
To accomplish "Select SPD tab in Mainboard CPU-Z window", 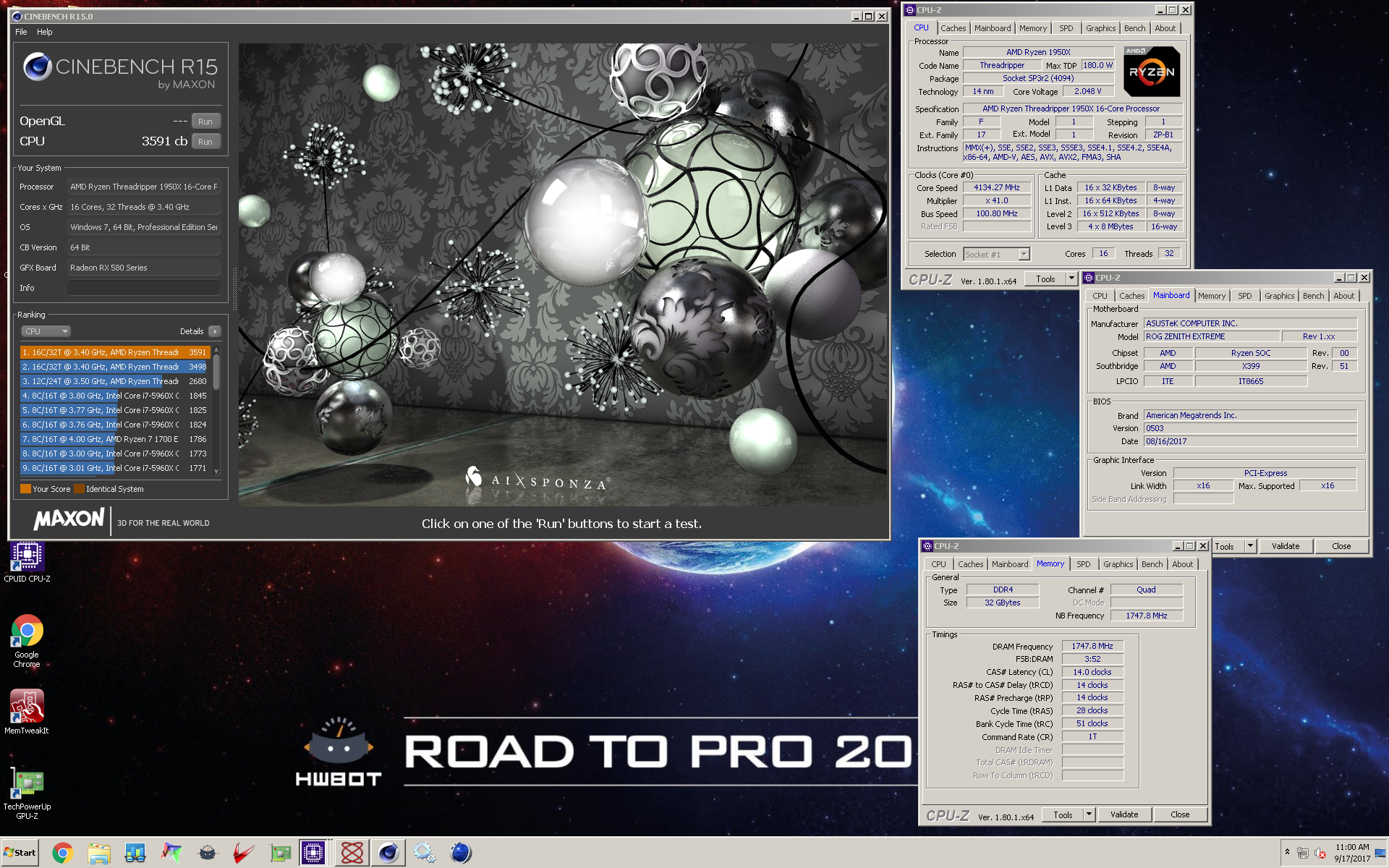I will pyautogui.click(x=1244, y=296).
